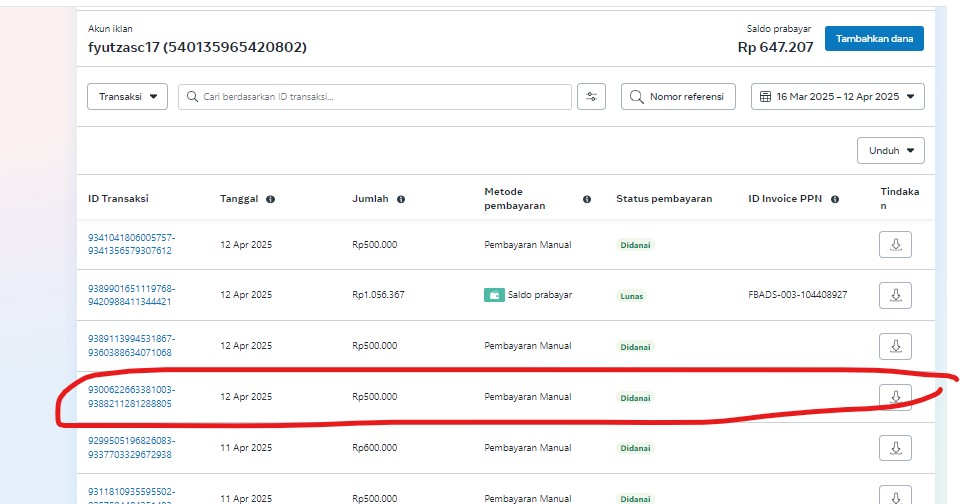Download receipt for first Rp500.000 transaction
Screen dimensions: 960x504
pos(895,245)
